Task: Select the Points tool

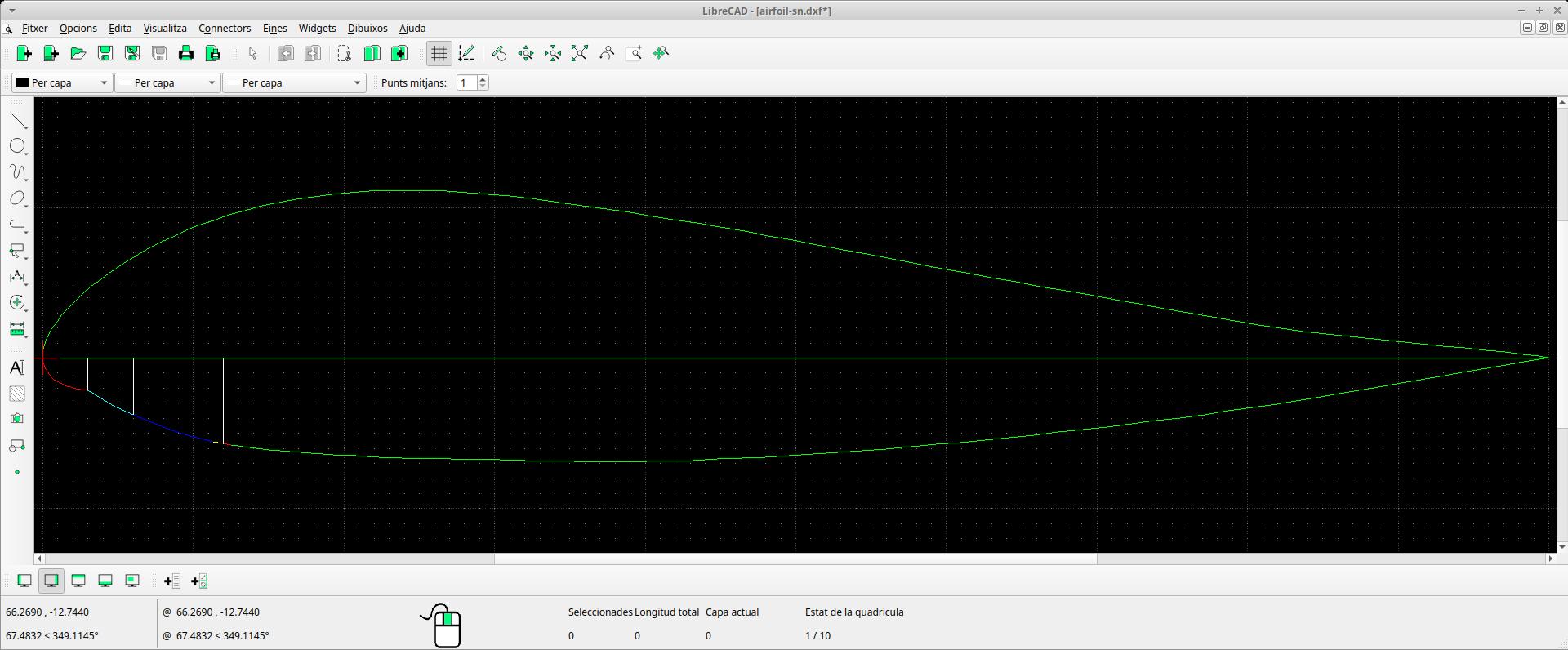Action: tap(17, 472)
